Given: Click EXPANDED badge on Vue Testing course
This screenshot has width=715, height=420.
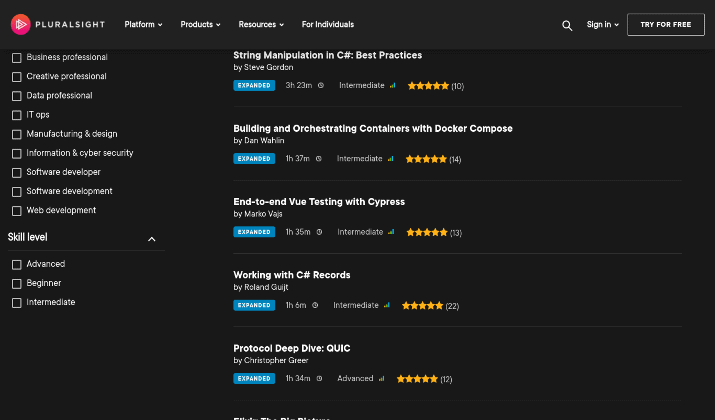Looking at the screenshot, I should 254,232.
